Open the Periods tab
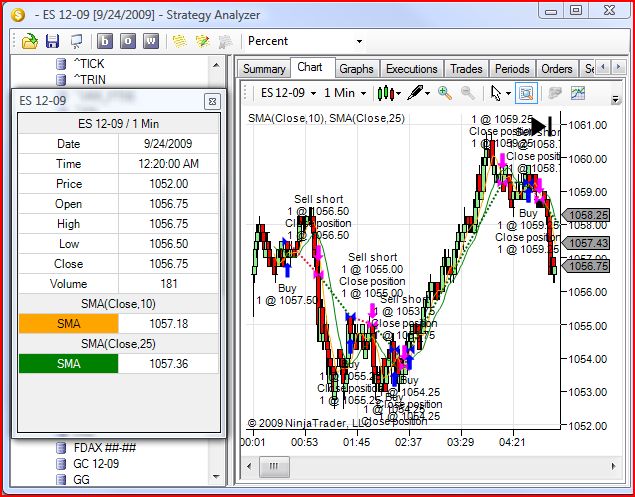635x497 pixels. pyautogui.click(x=512, y=69)
